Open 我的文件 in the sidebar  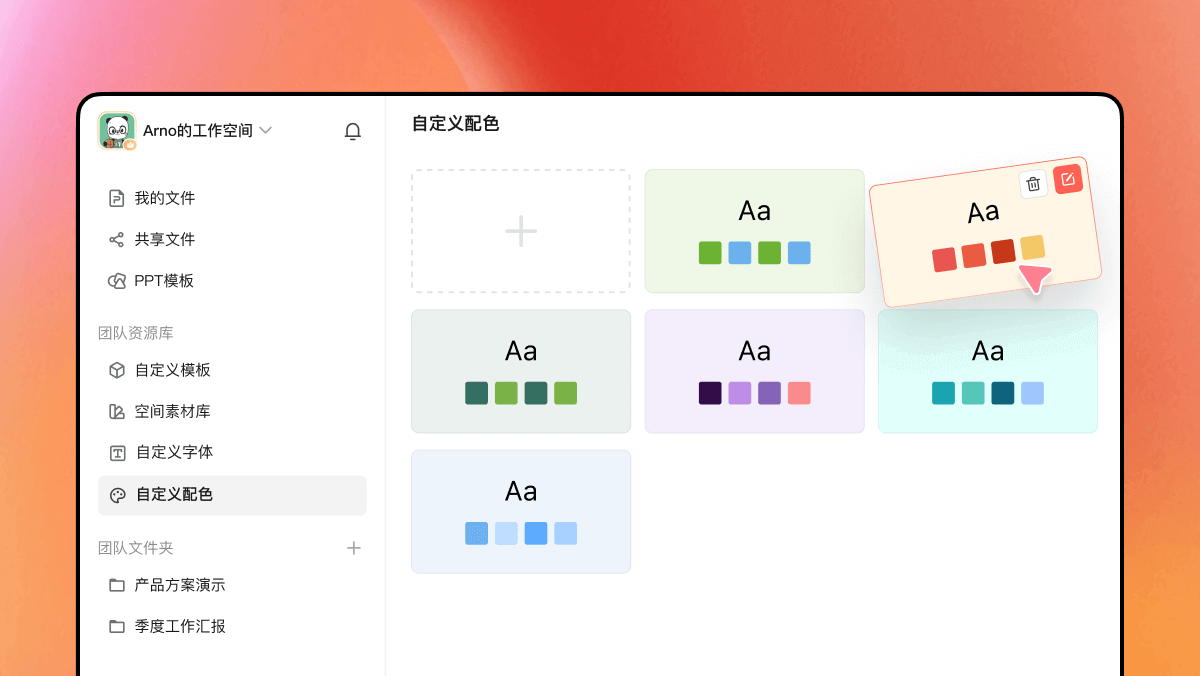pyautogui.click(x=164, y=198)
